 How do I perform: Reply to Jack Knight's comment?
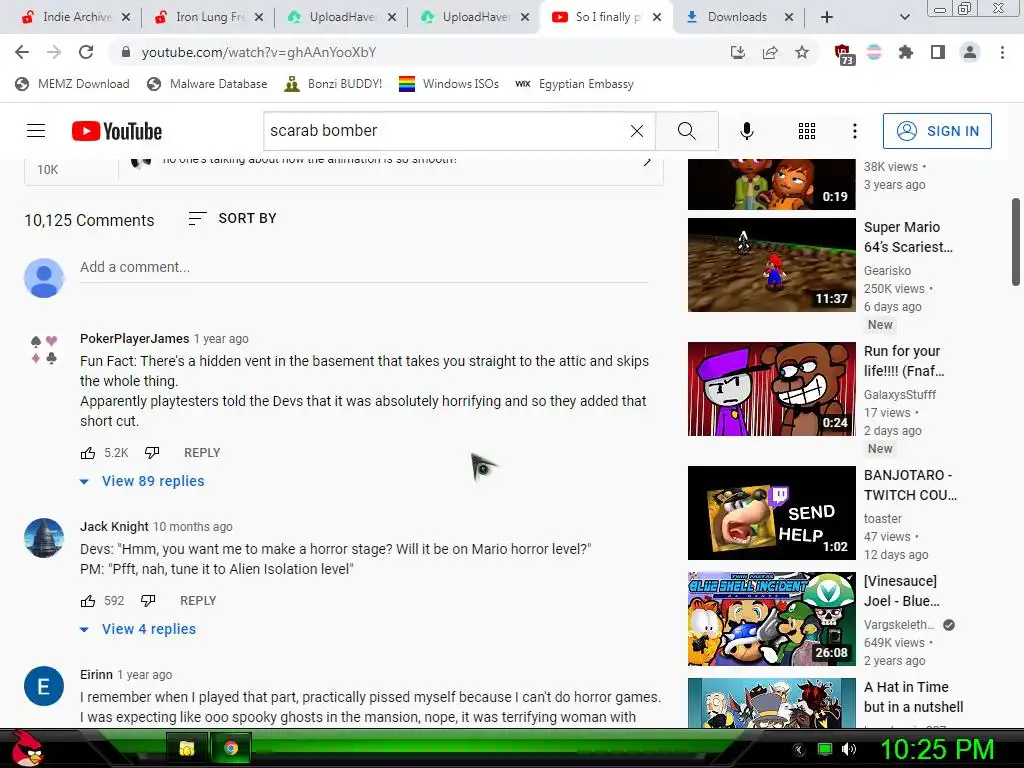[x=198, y=601]
